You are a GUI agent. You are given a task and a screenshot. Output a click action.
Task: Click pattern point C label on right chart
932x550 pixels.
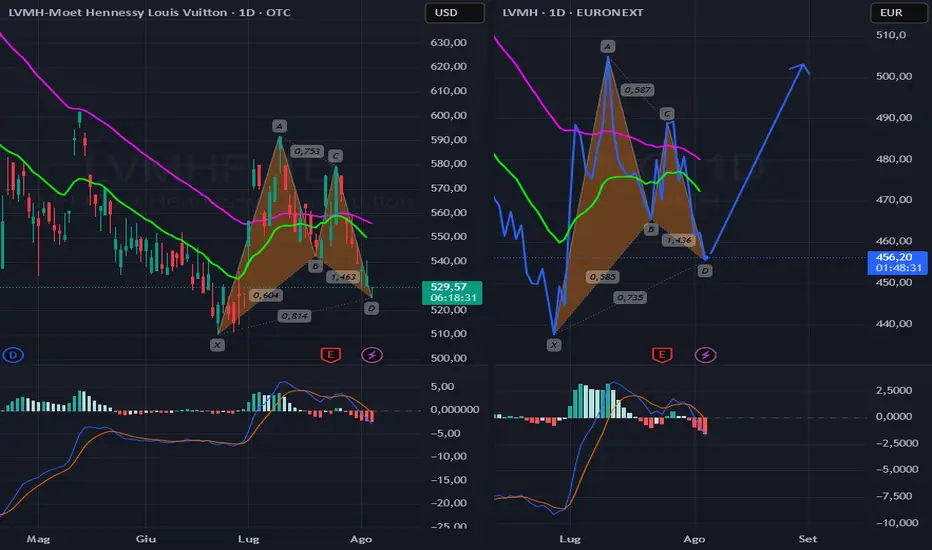(667, 114)
